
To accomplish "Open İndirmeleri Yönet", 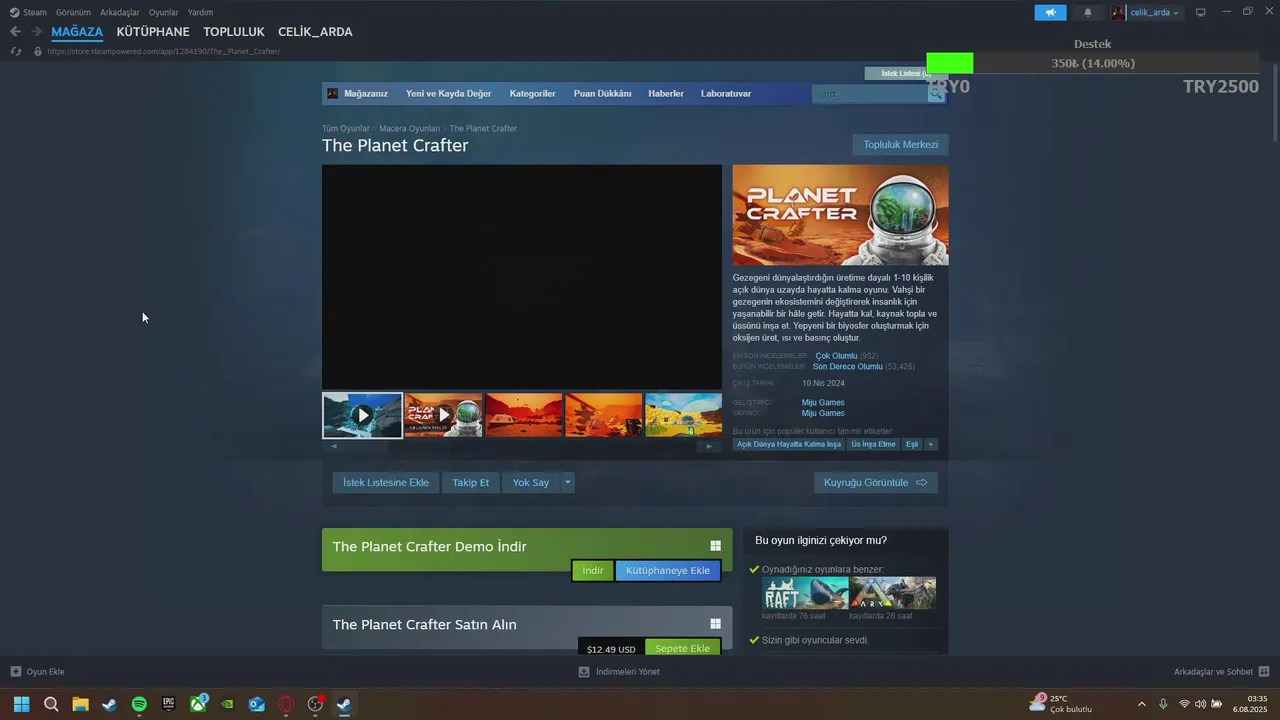I will pos(619,672).
